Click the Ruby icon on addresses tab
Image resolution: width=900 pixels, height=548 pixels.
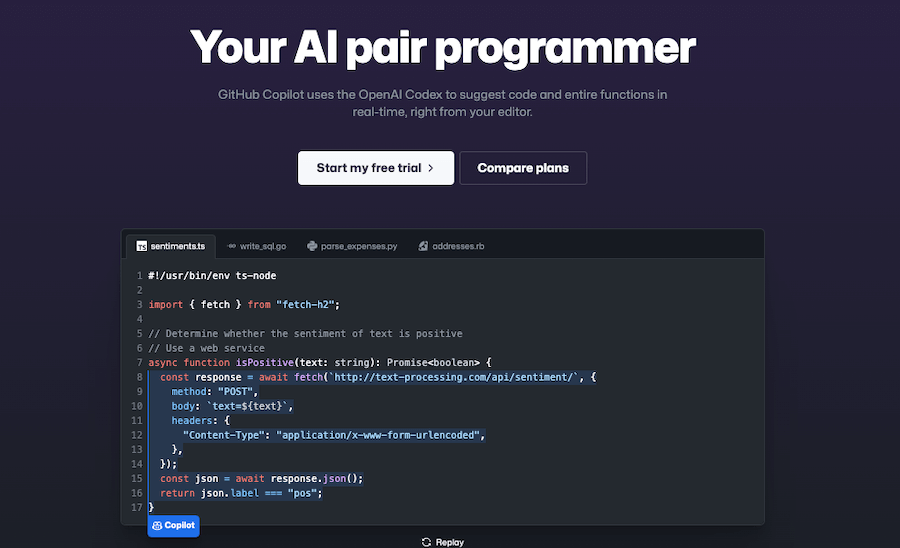[x=423, y=246]
